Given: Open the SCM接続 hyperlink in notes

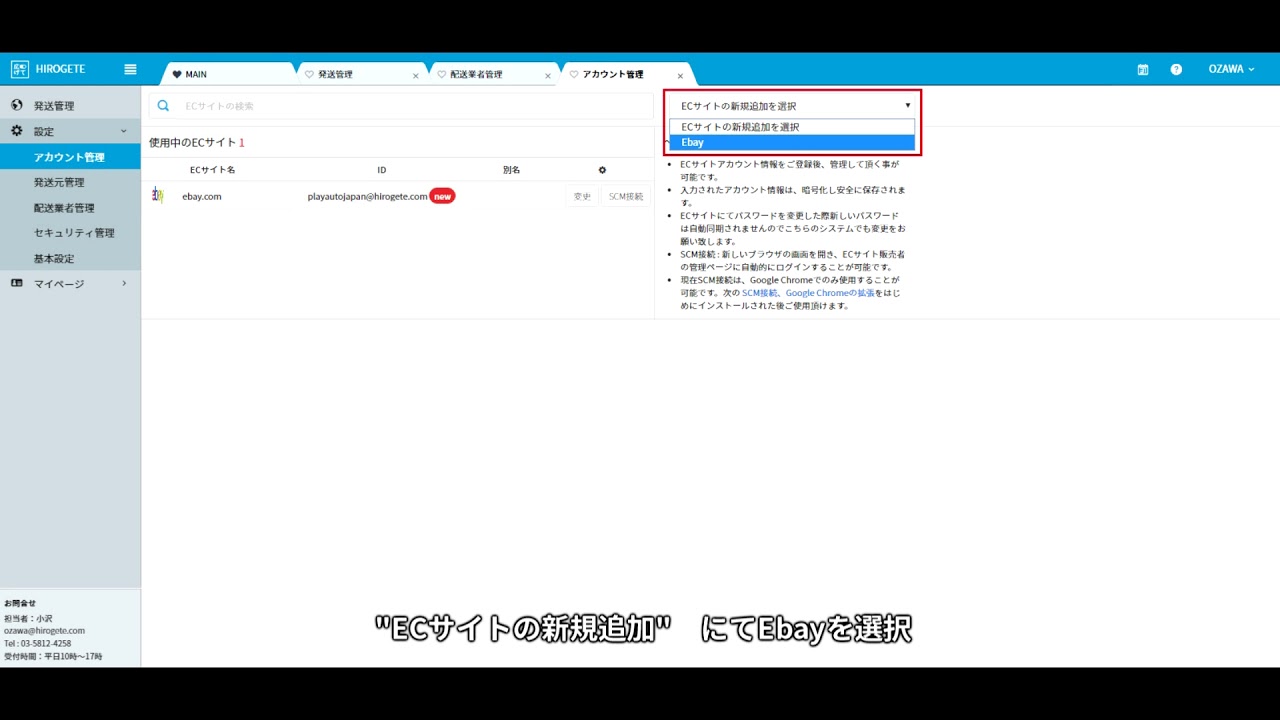Looking at the screenshot, I should click(760, 293).
